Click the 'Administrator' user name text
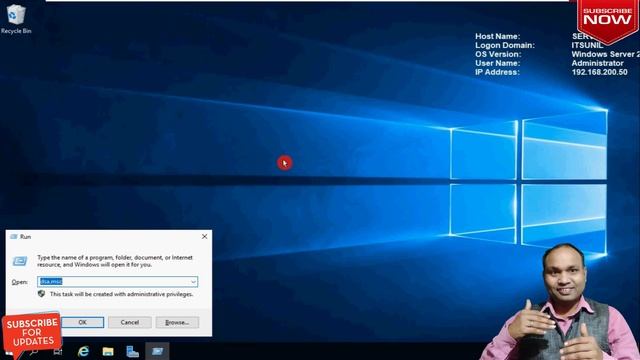Viewport: 640px width, 360px height. 597,63
